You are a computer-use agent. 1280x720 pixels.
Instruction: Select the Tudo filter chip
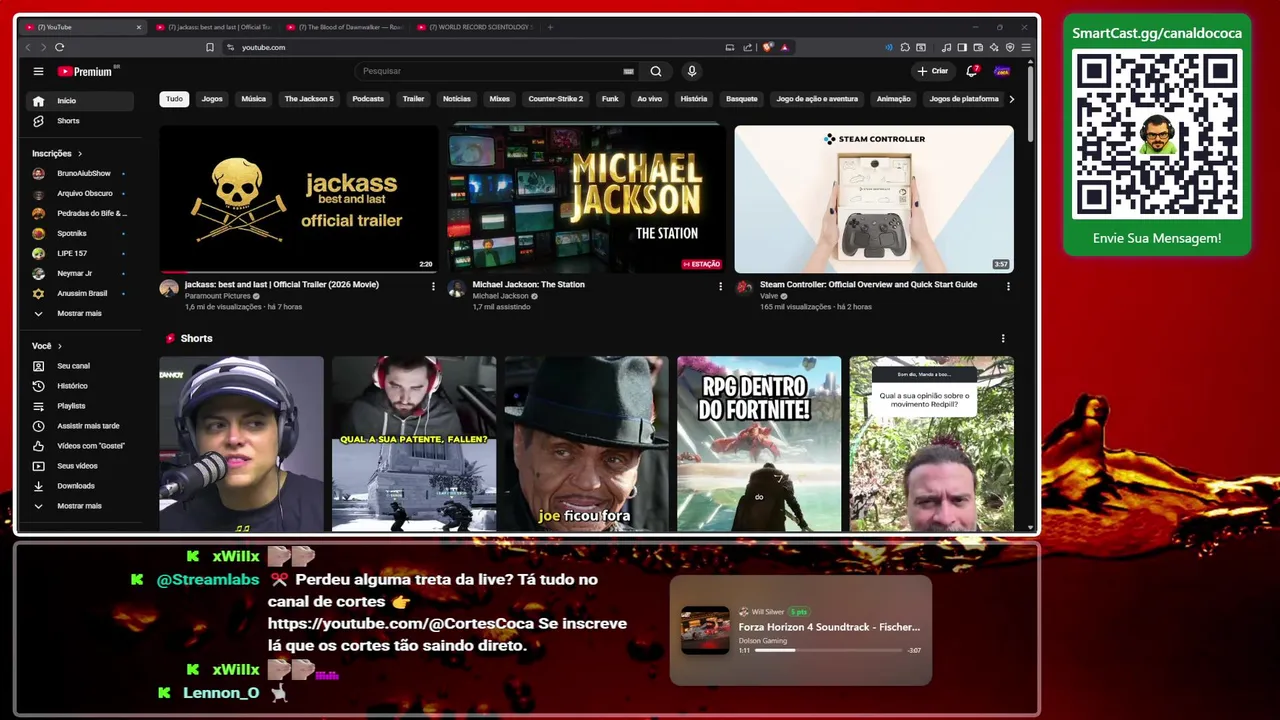pos(174,99)
